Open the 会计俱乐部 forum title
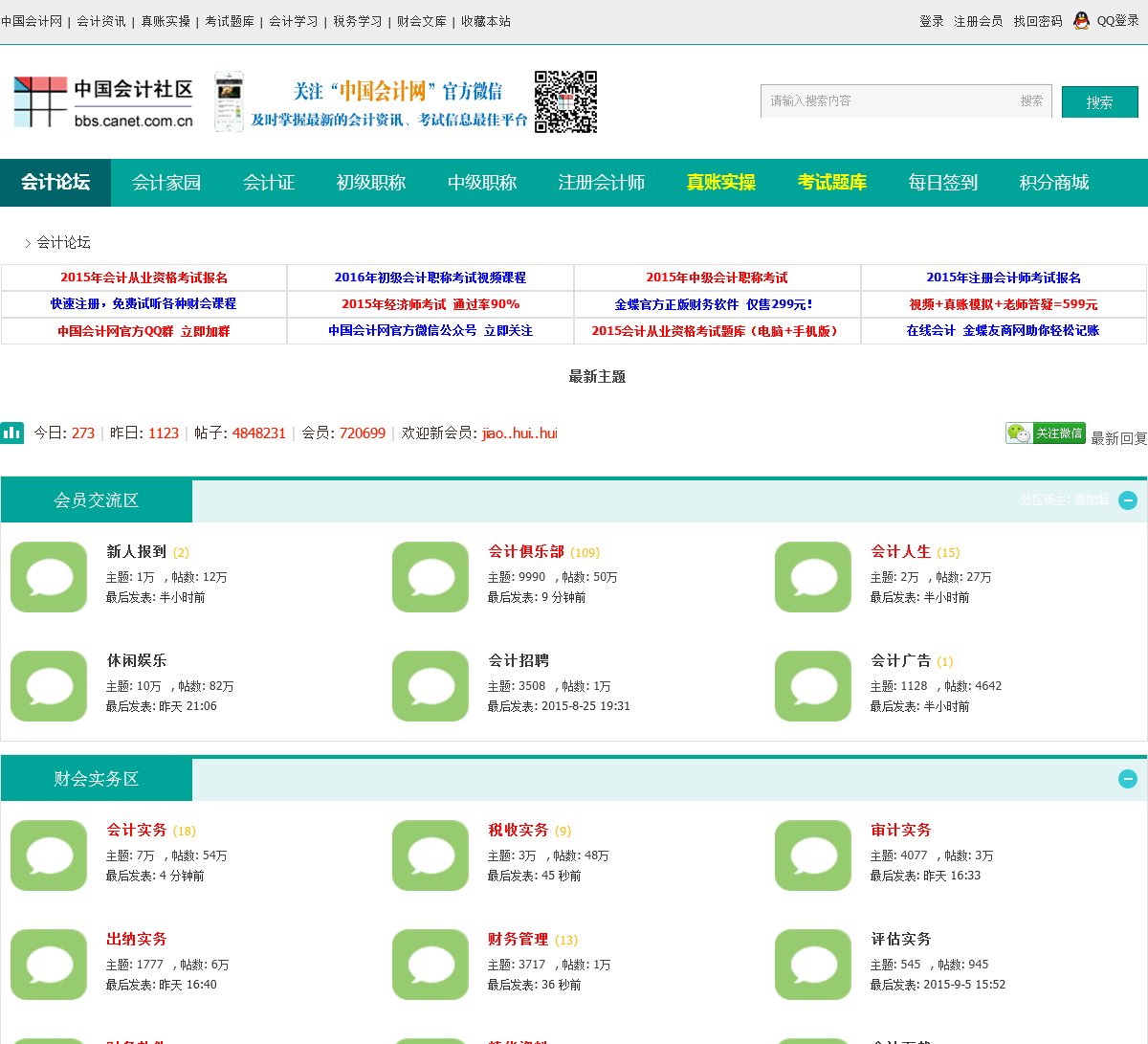The image size is (1148, 1044). pos(526,552)
